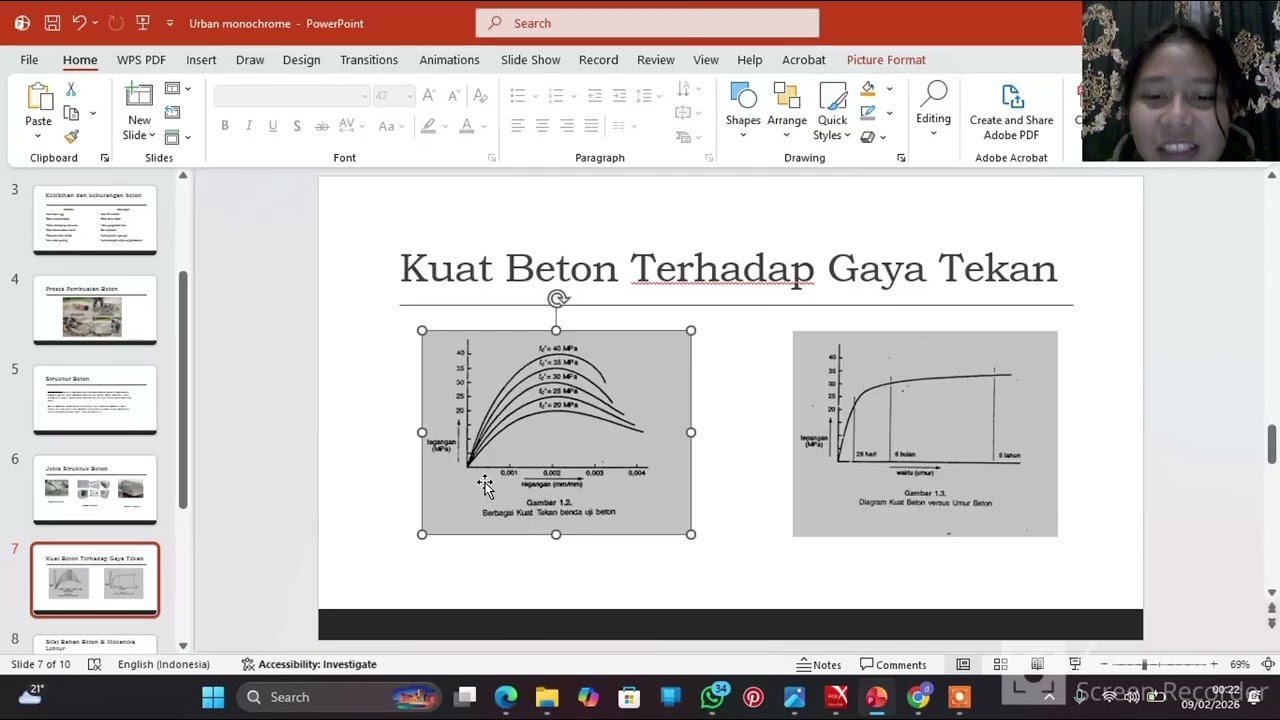Click the Copy icon in Clipboard
The width and height of the screenshot is (1280, 720).
[x=71, y=113]
